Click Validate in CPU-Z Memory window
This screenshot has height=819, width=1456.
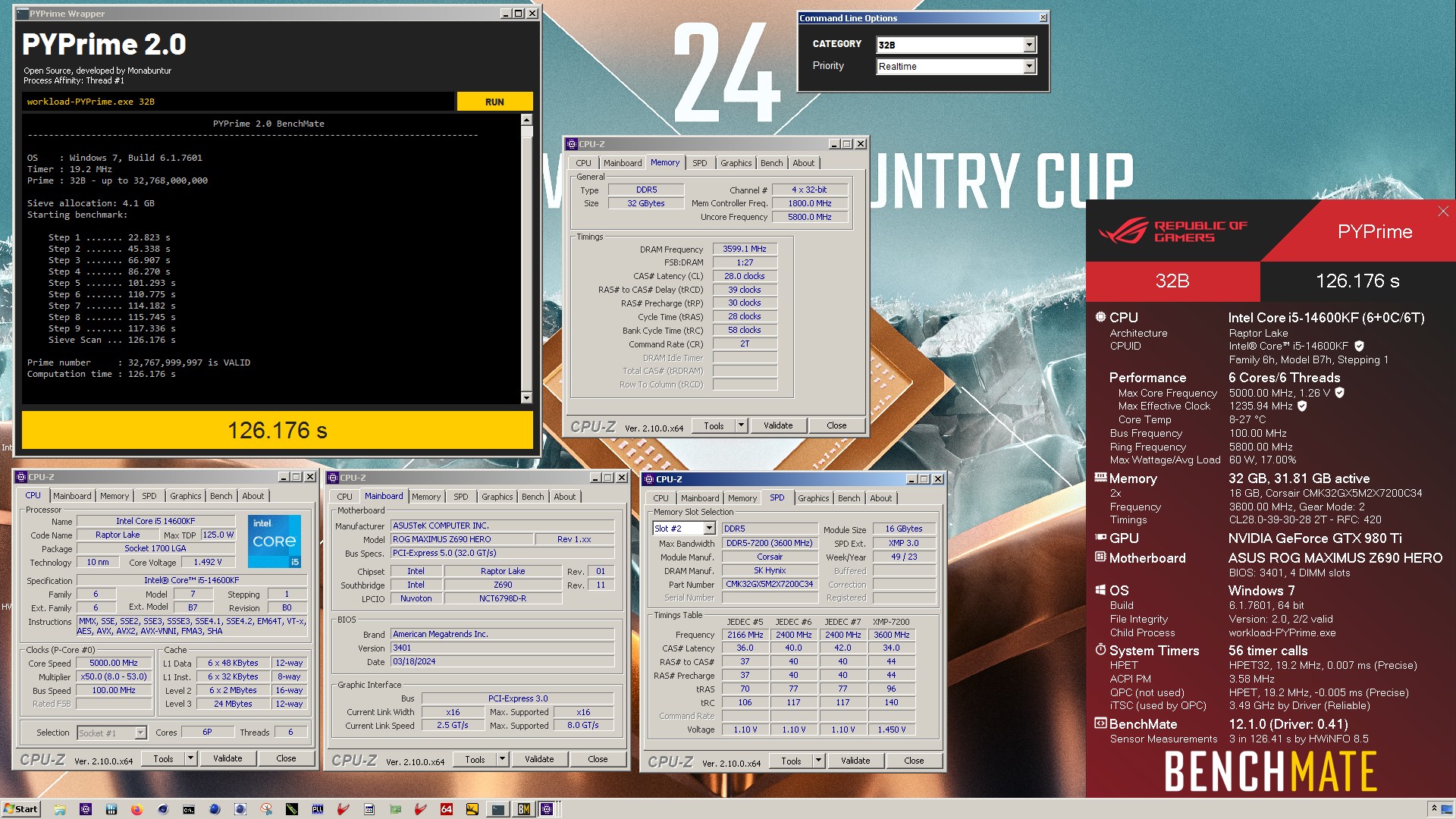tap(778, 425)
